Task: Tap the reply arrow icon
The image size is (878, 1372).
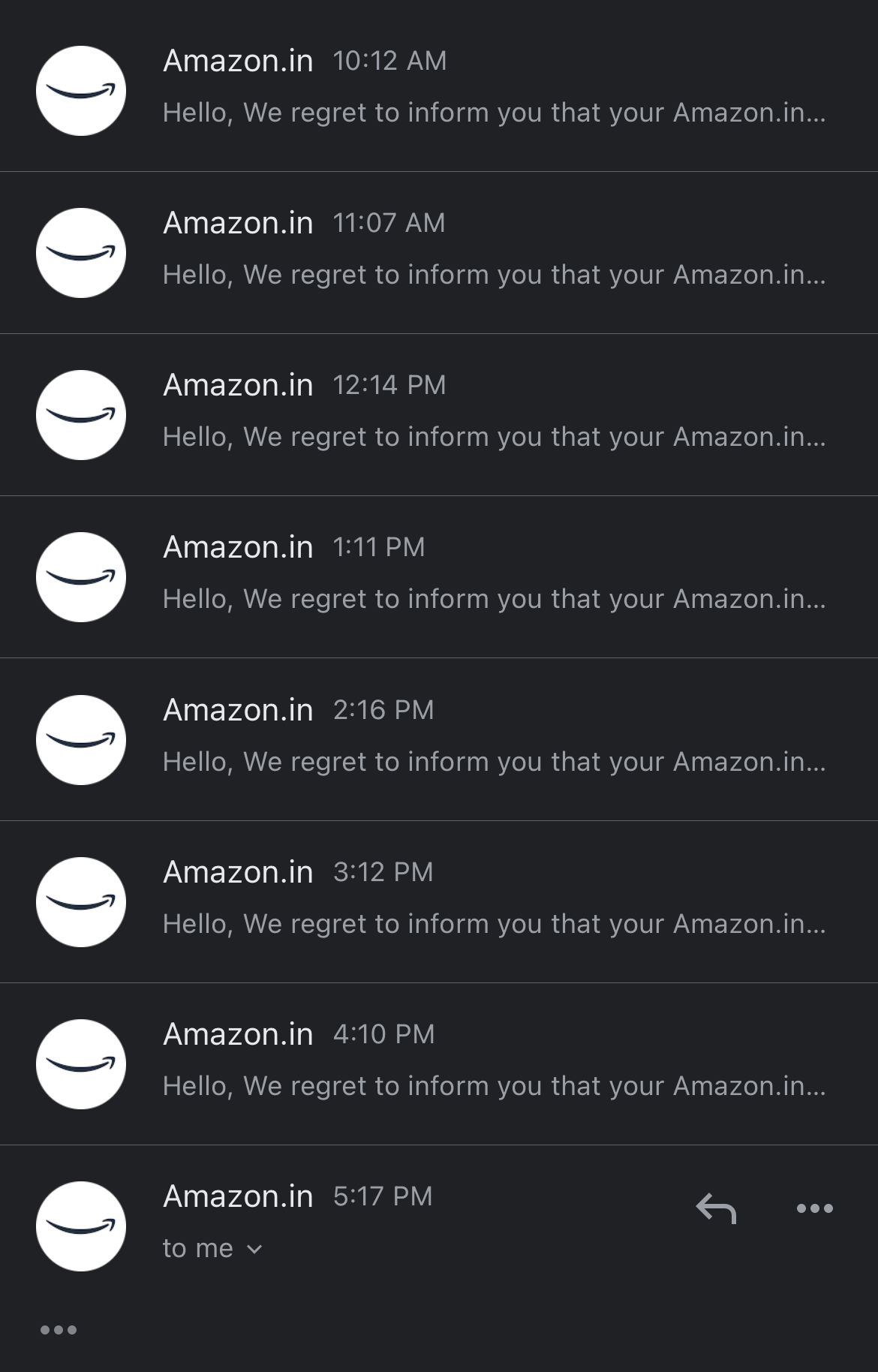Action: point(716,1208)
